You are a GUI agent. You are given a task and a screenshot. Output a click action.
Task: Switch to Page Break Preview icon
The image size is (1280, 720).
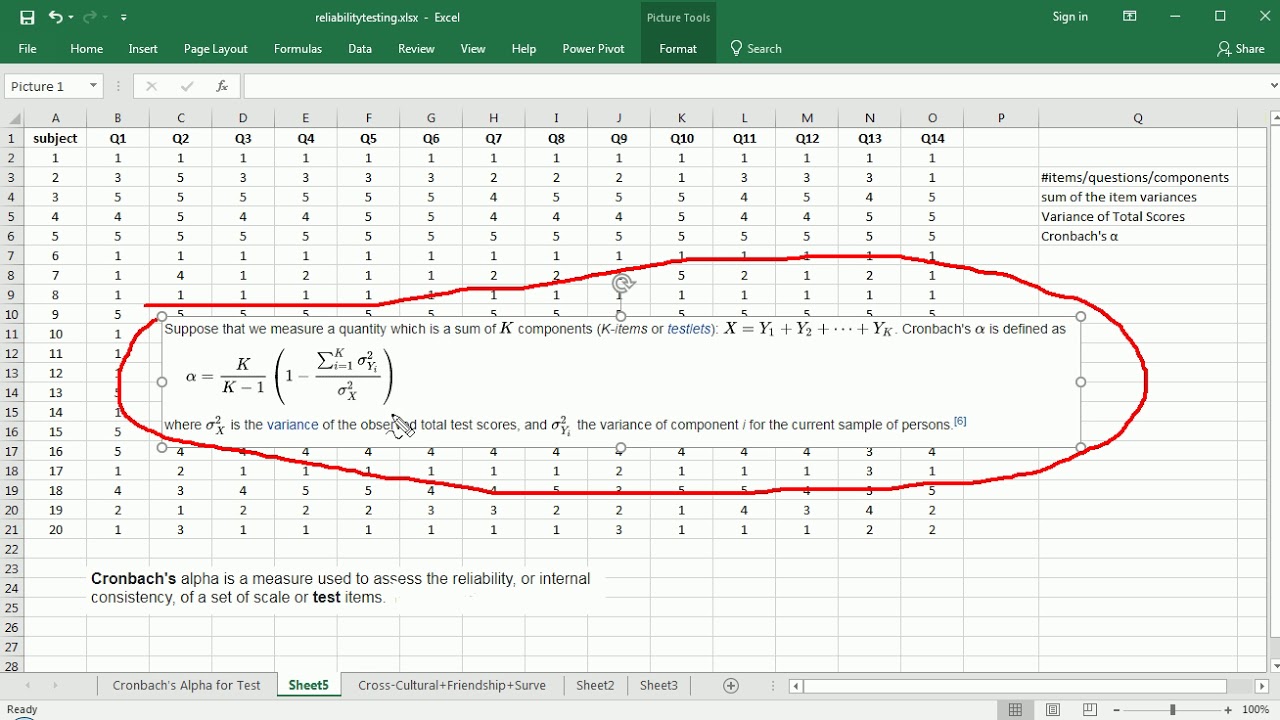[1090, 710]
